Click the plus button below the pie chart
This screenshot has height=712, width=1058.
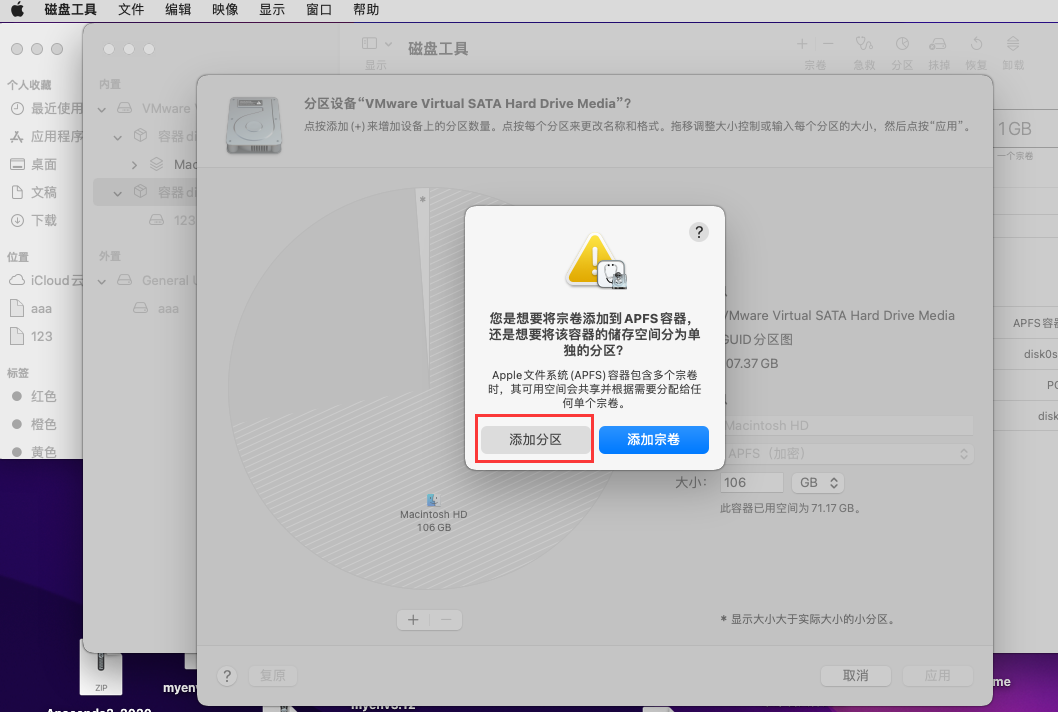coord(413,620)
